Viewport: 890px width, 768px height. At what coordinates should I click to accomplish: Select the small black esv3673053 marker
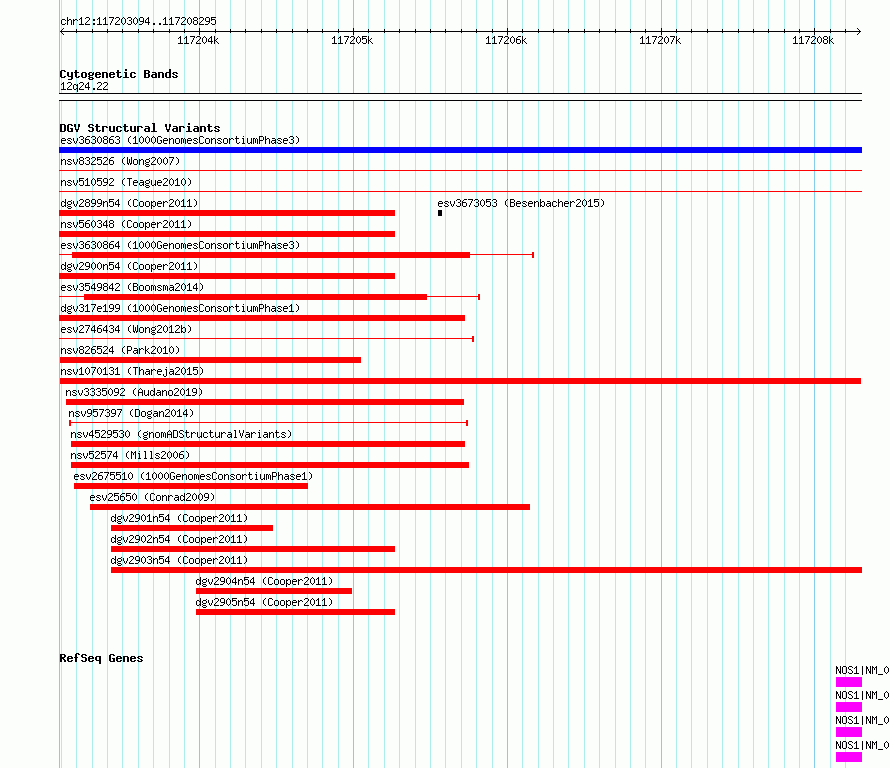[x=440, y=213]
